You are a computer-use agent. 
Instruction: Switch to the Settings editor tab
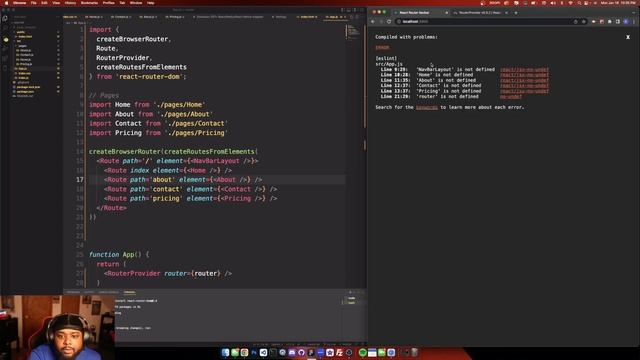[x=281, y=17]
